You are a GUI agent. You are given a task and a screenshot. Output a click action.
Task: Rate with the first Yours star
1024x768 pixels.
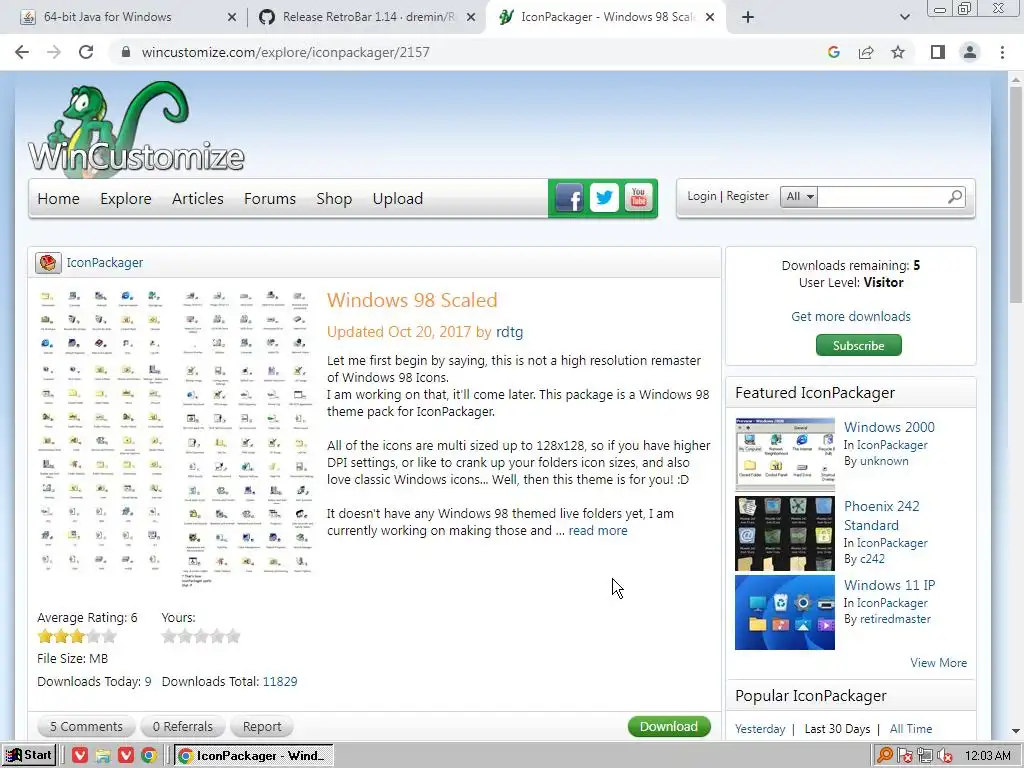(169, 636)
